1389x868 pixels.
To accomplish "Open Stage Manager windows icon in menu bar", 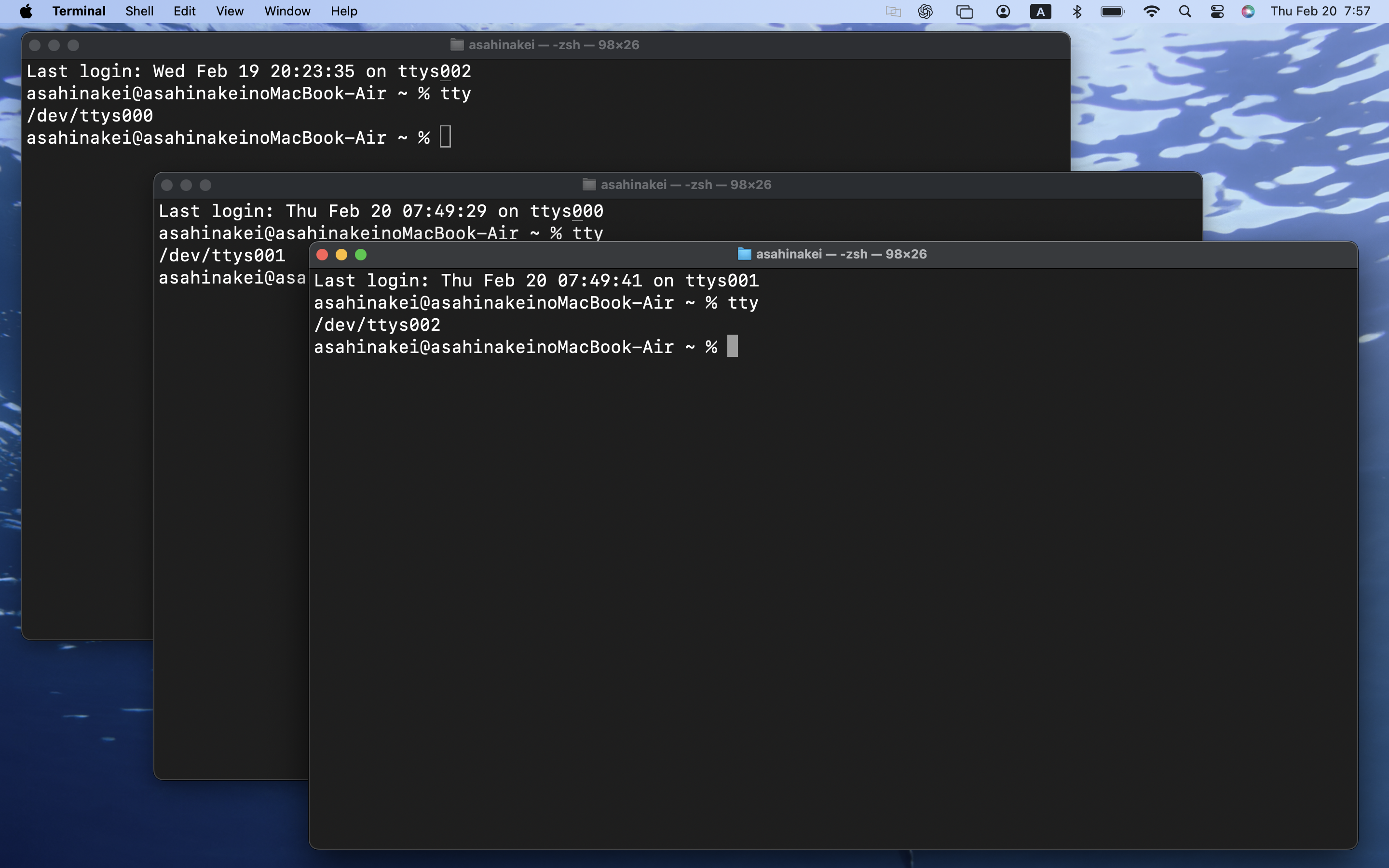I will pos(964,12).
